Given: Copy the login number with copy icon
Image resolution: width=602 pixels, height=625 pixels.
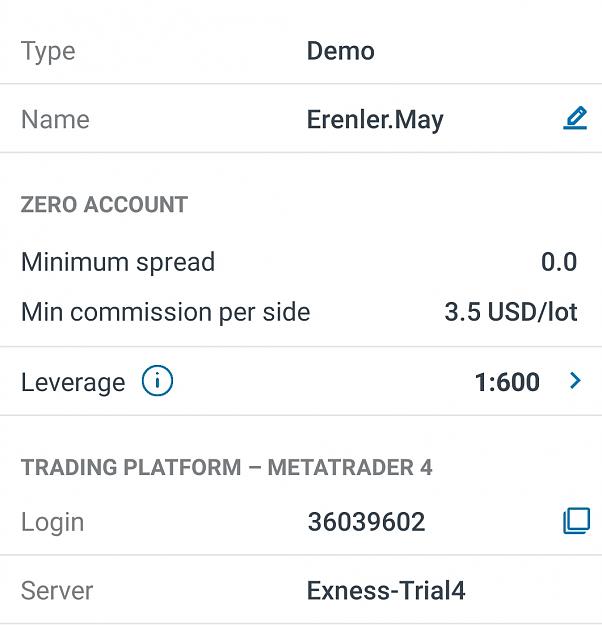Looking at the screenshot, I should [x=576, y=520].
